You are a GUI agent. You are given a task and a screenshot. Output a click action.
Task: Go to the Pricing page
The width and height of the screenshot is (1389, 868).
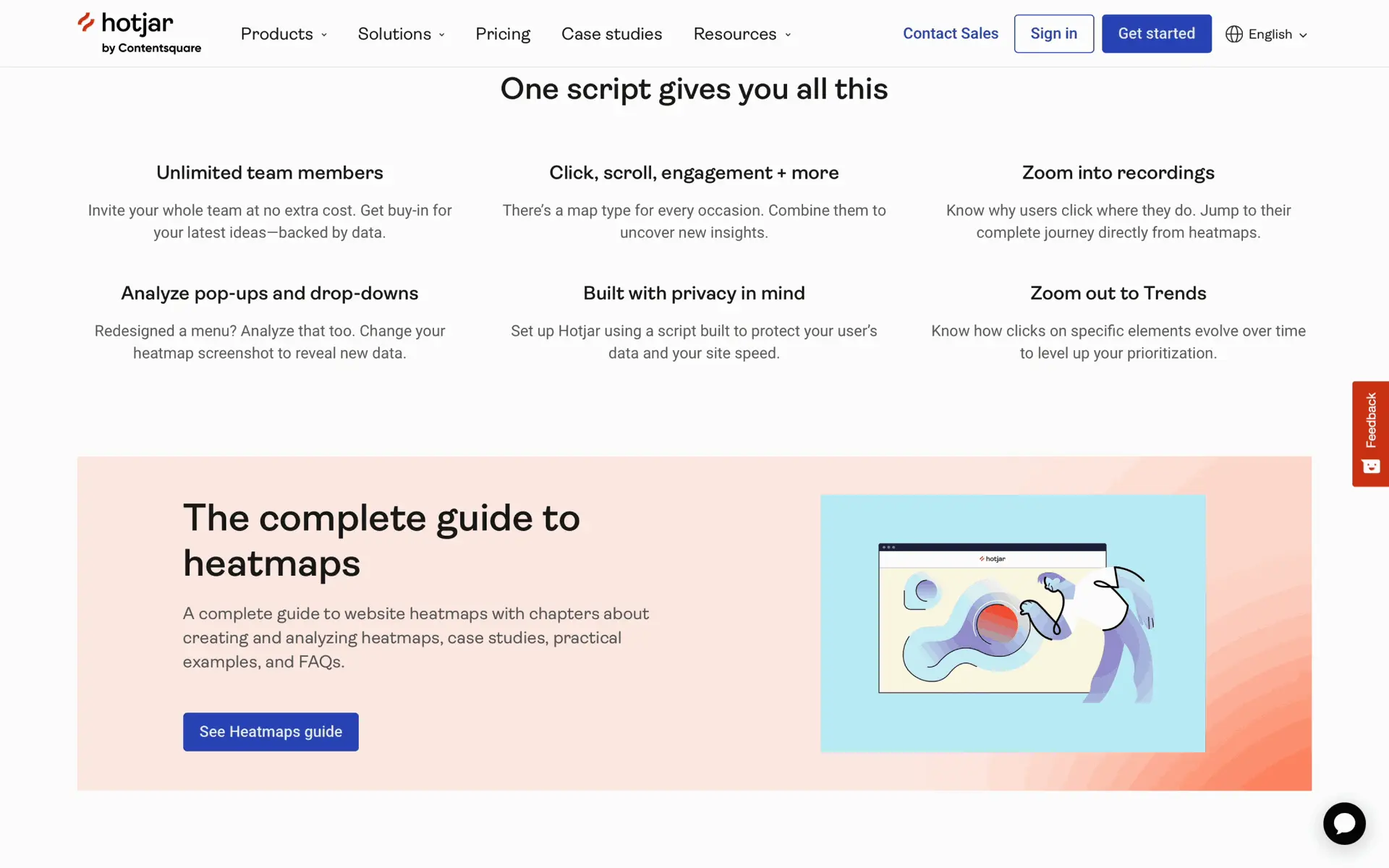coord(503,34)
